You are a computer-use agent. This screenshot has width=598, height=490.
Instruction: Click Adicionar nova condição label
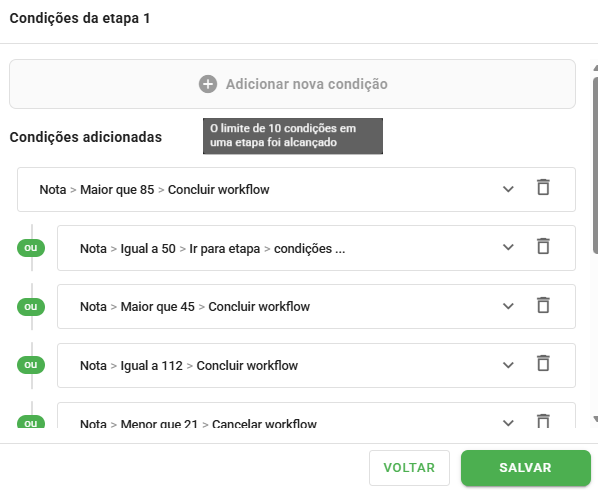307,84
